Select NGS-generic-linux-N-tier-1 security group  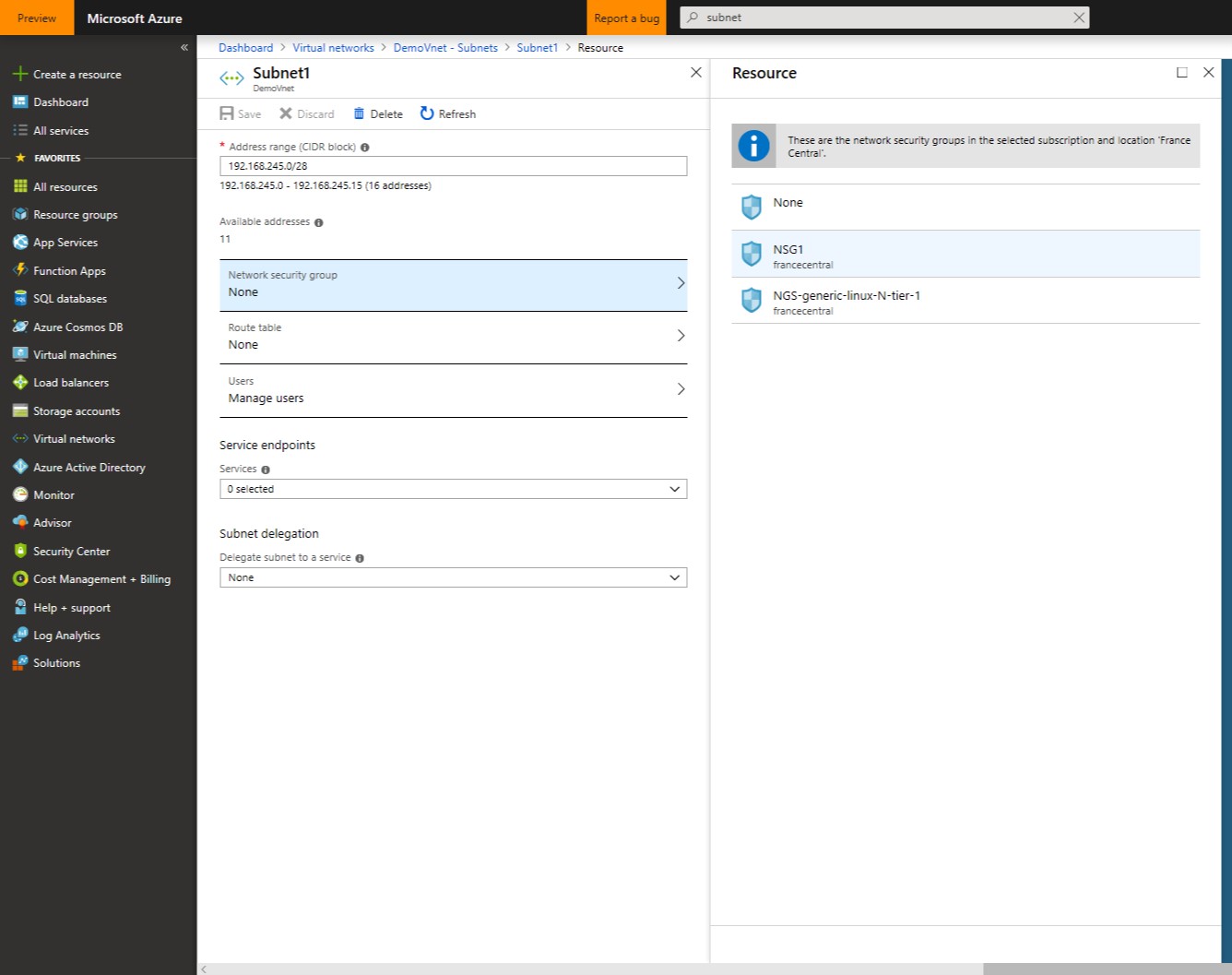coord(965,301)
